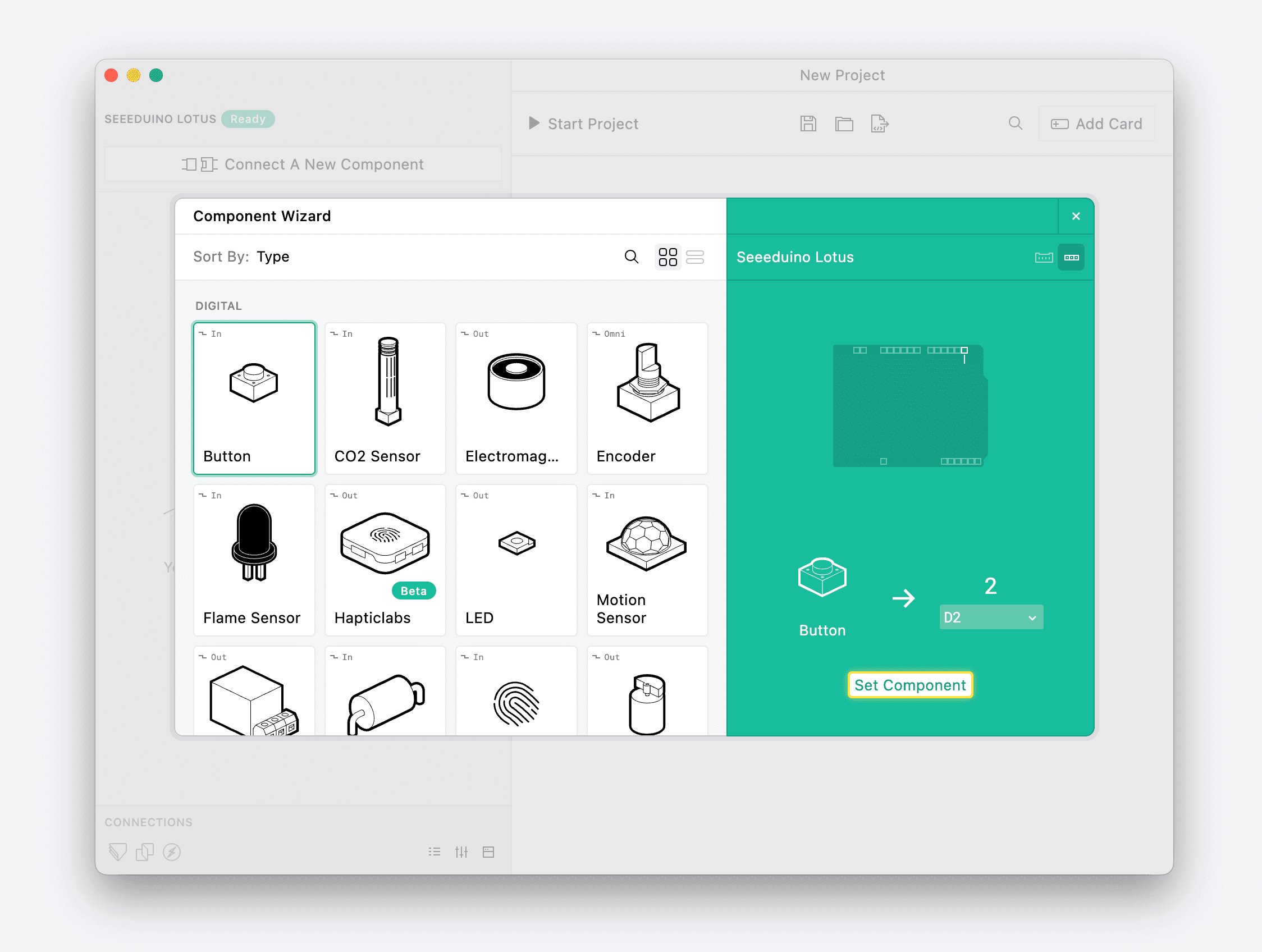Open a project with the folder icon
The height and width of the screenshot is (952, 1262).
(x=844, y=123)
